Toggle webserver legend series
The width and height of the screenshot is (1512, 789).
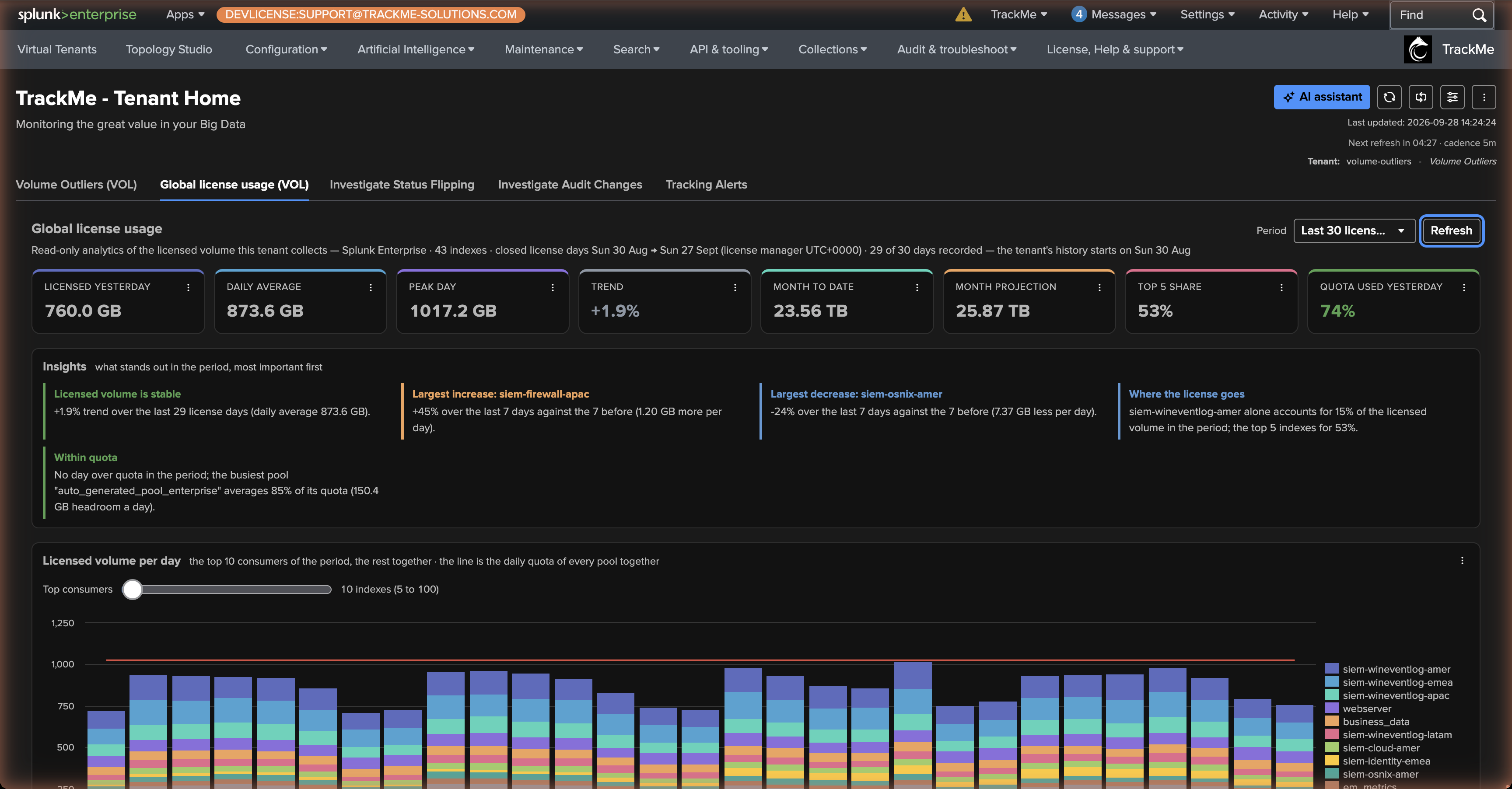(x=1358, y=709)
